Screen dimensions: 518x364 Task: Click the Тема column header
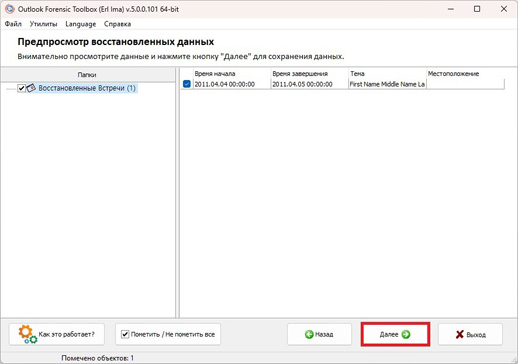[387, 74]
